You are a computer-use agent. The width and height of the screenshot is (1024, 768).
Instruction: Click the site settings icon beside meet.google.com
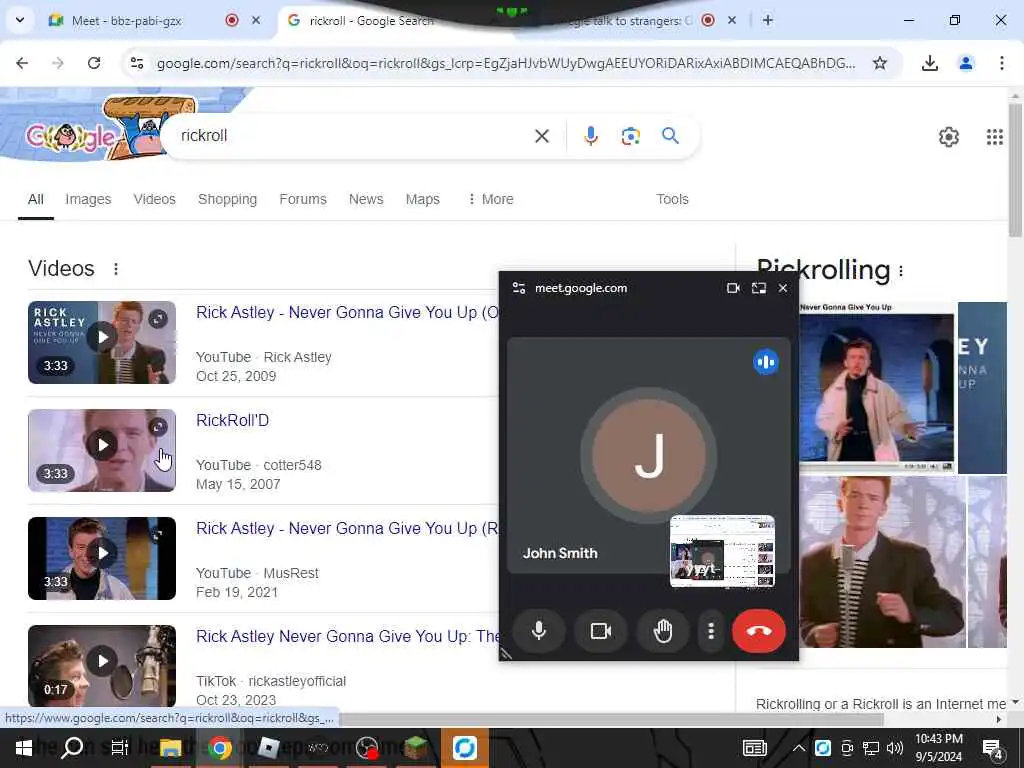click(519, 288)
